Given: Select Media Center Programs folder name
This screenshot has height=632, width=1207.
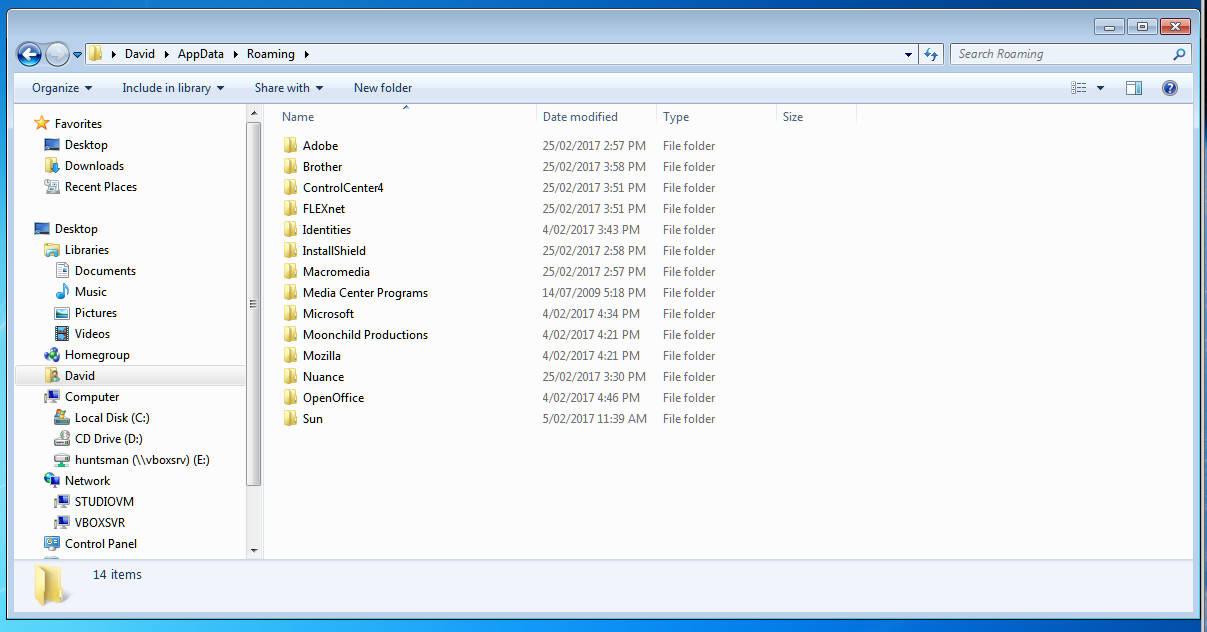Looking at the screenshot, I should click(x=365, y=293).
